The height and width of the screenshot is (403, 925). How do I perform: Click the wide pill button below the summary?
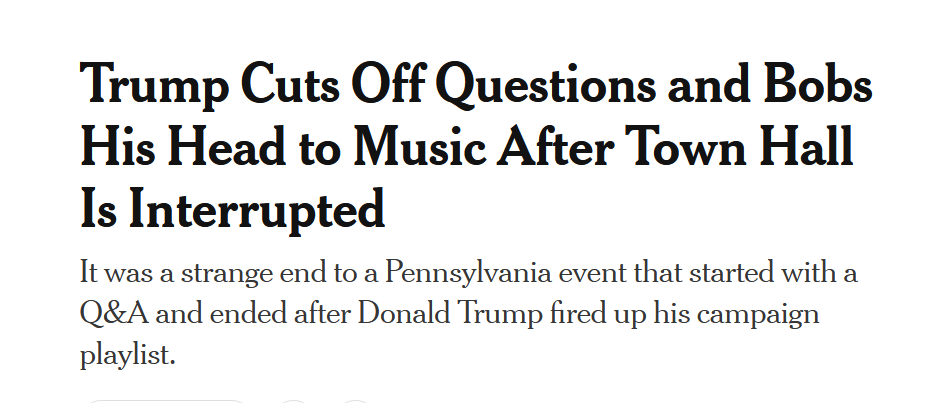pos(165,401)
